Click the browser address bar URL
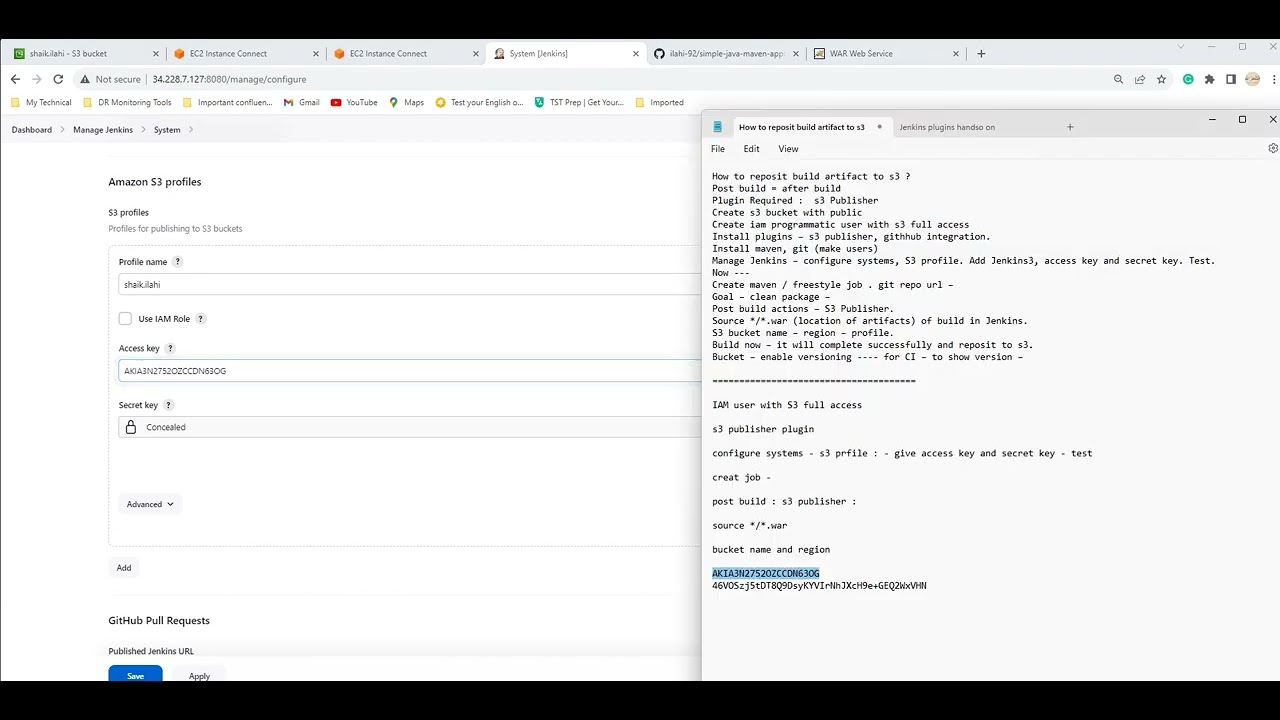This screenshot has height=720, width=1280. [229, 79]
